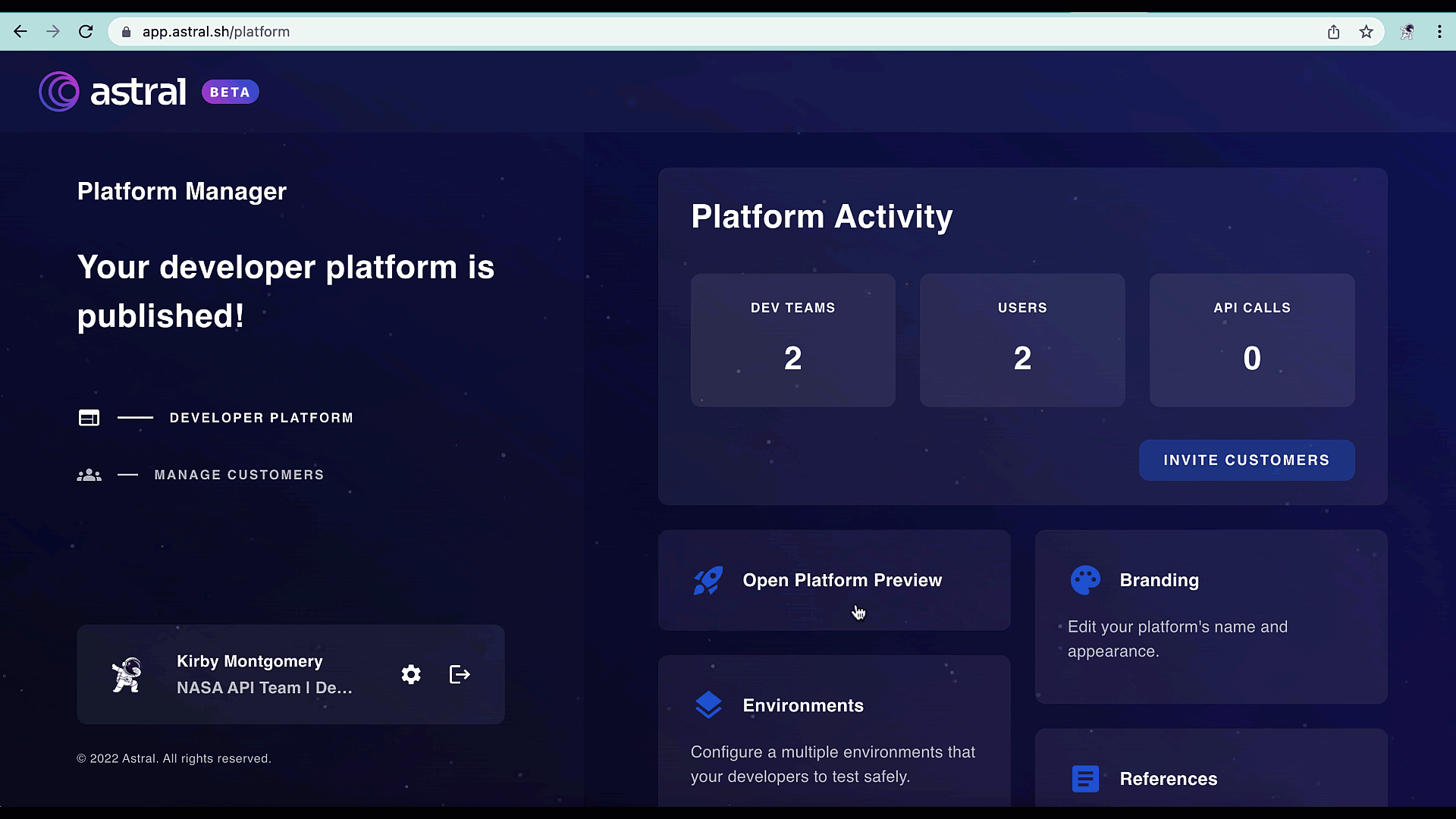Viewport: 1456px width, 819px height.
Task: Open the browser three-dot menu
Action: [x=1439, y=32]
